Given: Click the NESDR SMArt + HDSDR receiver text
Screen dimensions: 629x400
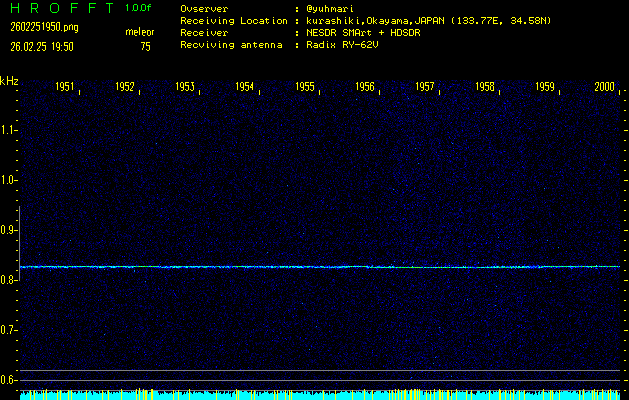Looking at the screenshot, I should coord(365,32).
